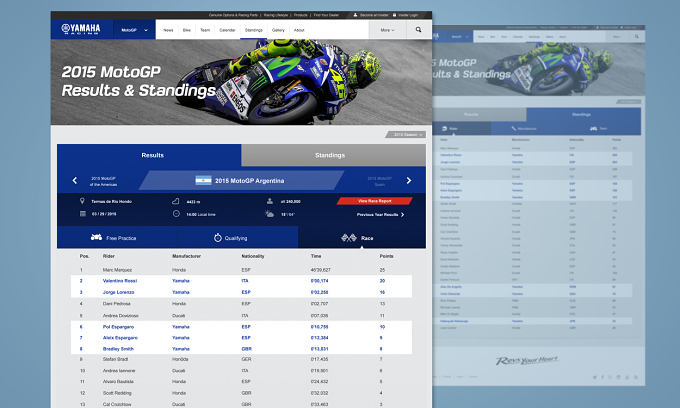Click the Points column header
The width and height of the screenshot is (680, 408).
tap(386, 256)
